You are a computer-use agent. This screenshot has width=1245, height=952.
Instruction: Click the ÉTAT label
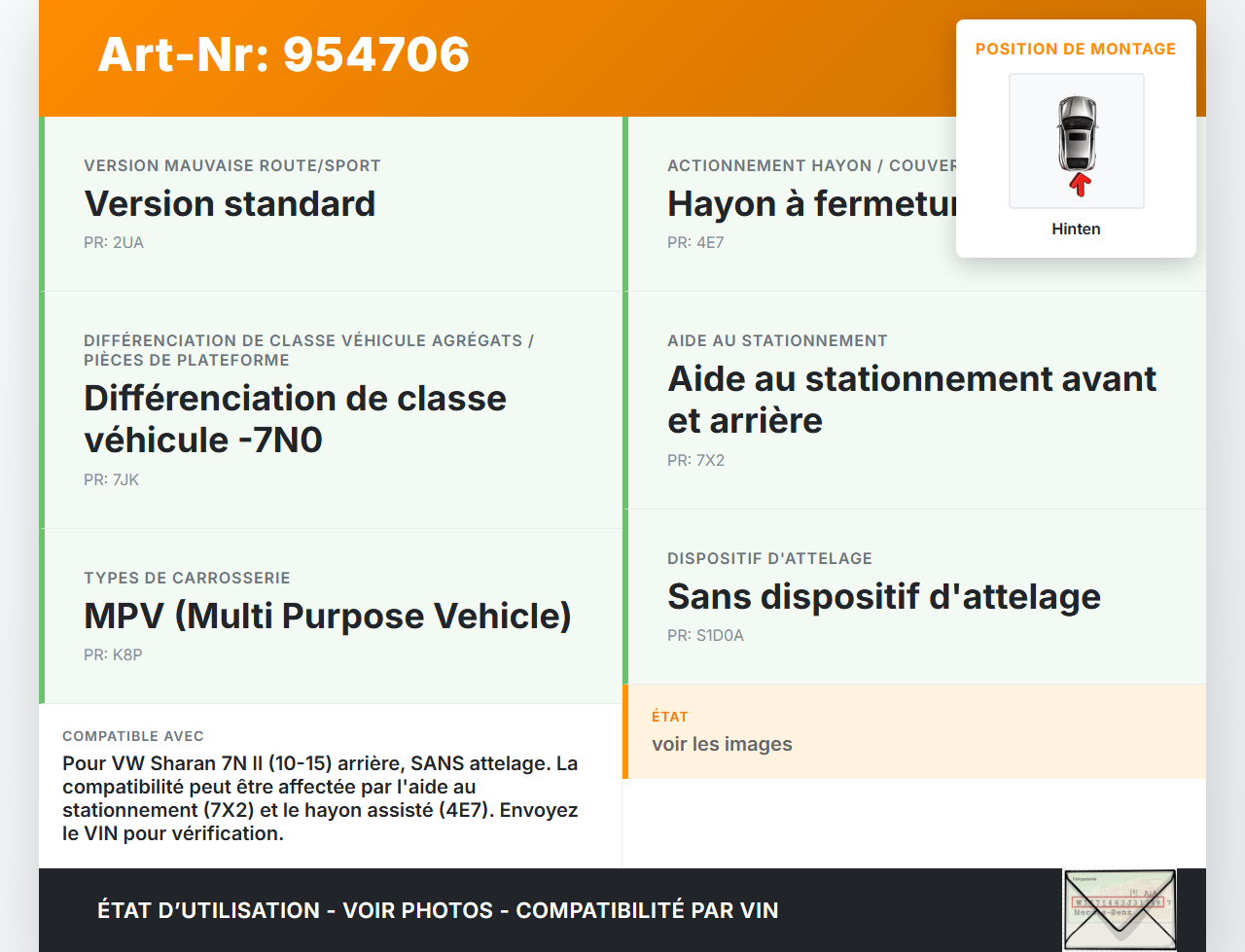click(670, 717)
